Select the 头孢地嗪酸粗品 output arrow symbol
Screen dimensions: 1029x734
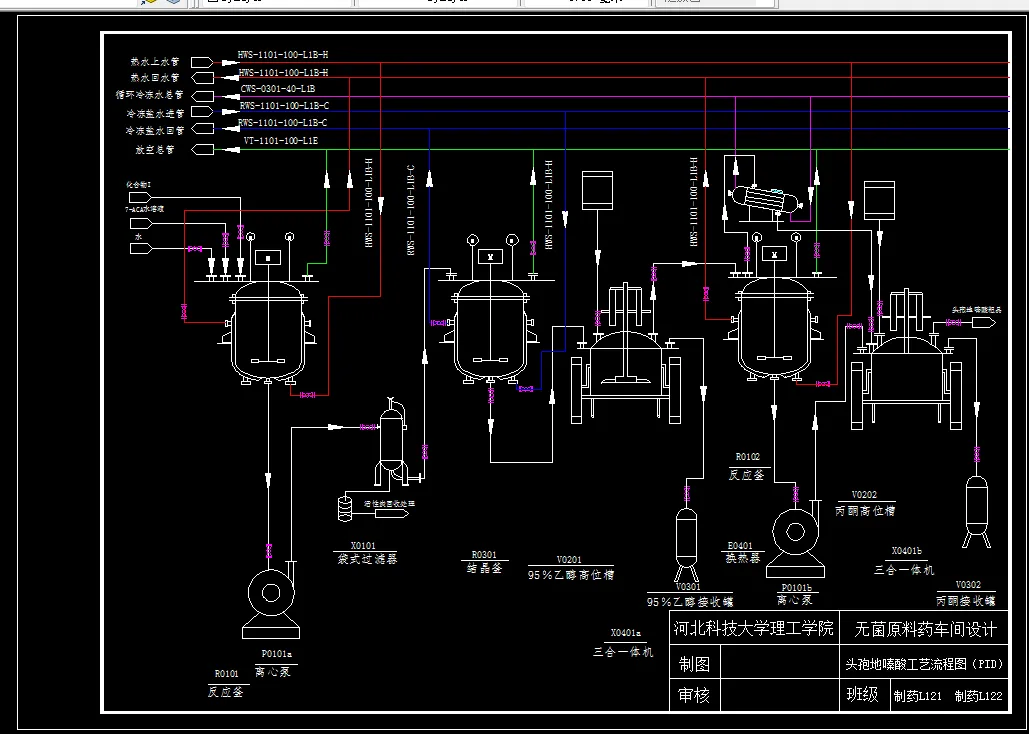(x=984, y=322)
